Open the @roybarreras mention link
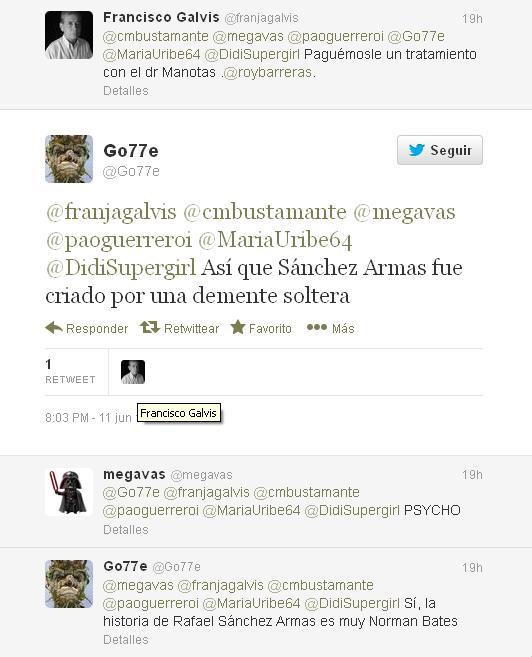The height and width of the screenshot is (657, 532). tap(268, 72)
